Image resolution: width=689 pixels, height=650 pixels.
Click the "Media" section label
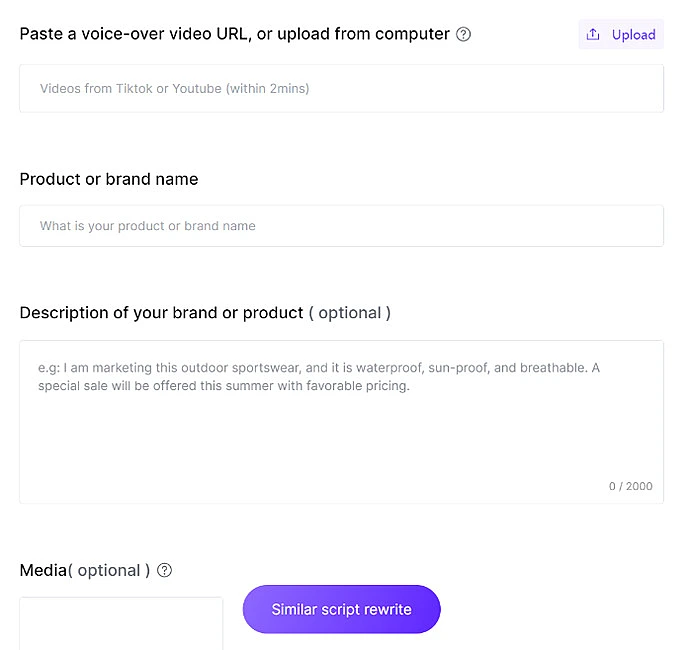click(43, 571)
